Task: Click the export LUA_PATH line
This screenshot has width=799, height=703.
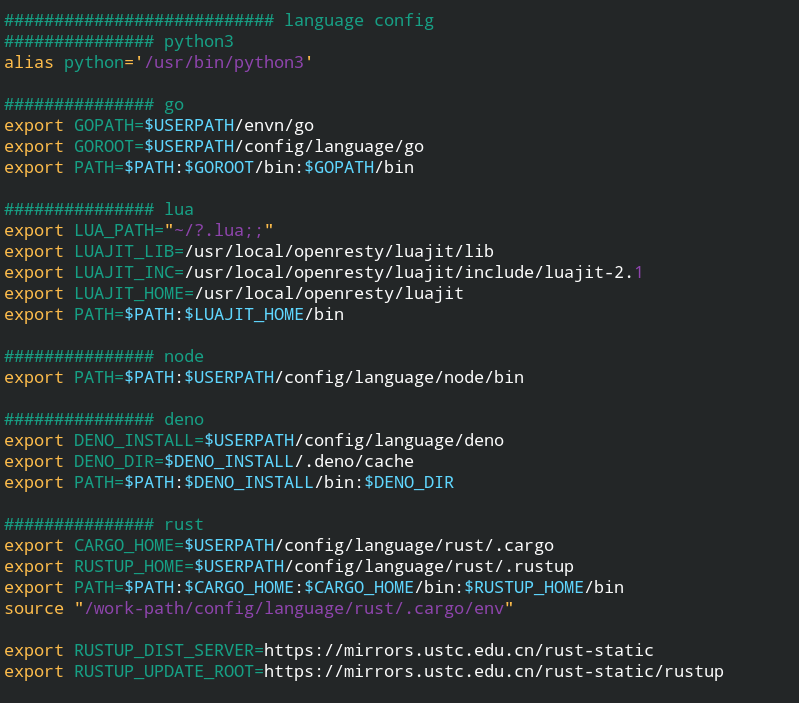Action: pyautogui.click(x=139, y=231)
